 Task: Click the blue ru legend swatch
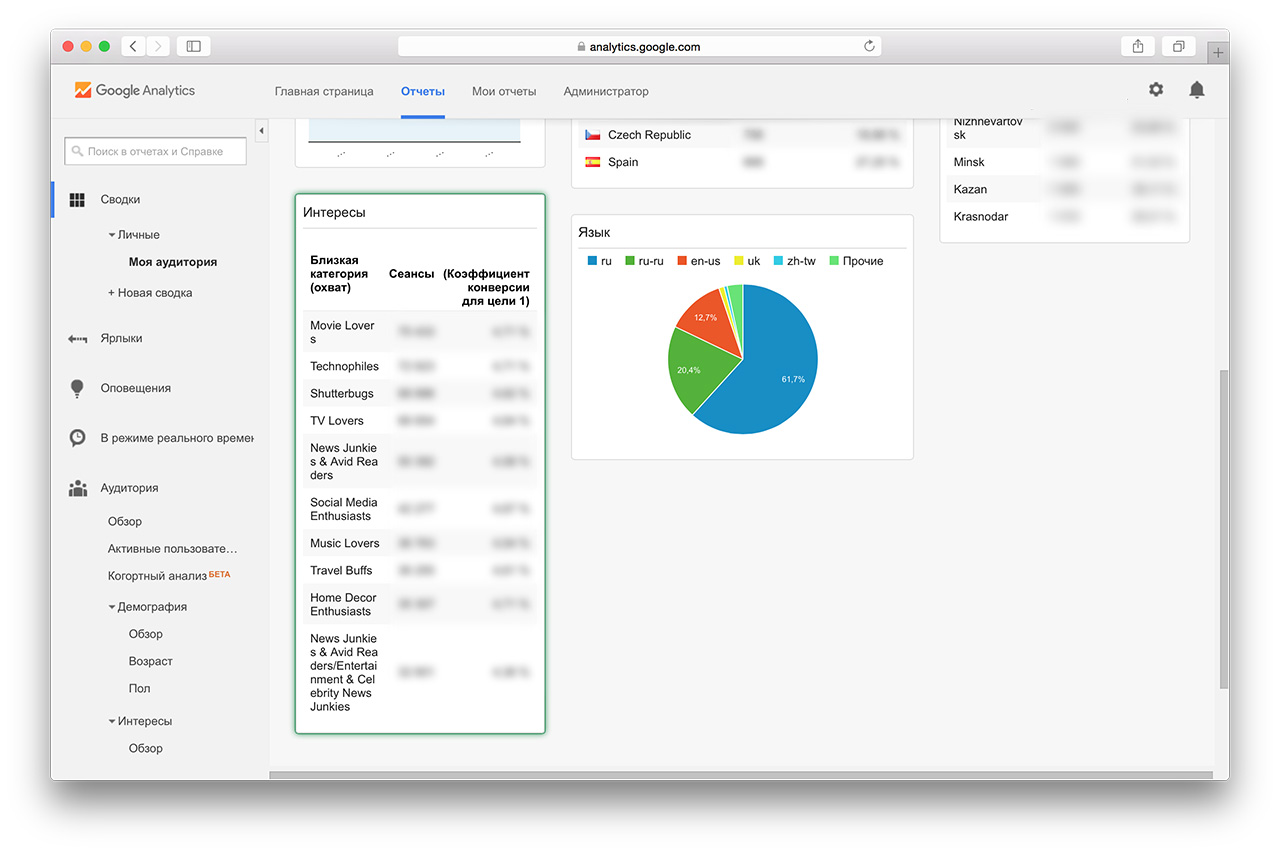click(x=592, y=261)
